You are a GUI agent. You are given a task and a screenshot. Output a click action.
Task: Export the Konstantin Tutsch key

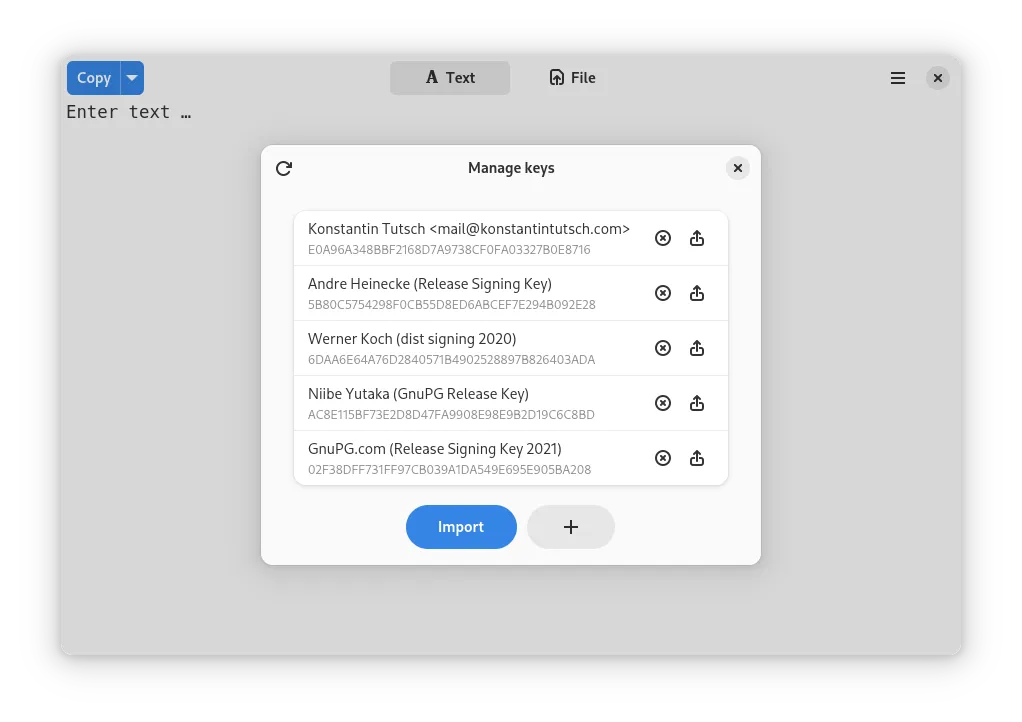(x=697, y=238)
